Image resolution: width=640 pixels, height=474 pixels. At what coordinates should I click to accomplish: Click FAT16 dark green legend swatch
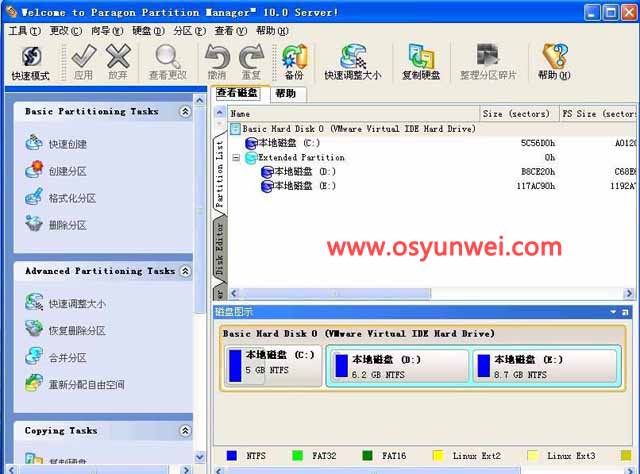367,455
